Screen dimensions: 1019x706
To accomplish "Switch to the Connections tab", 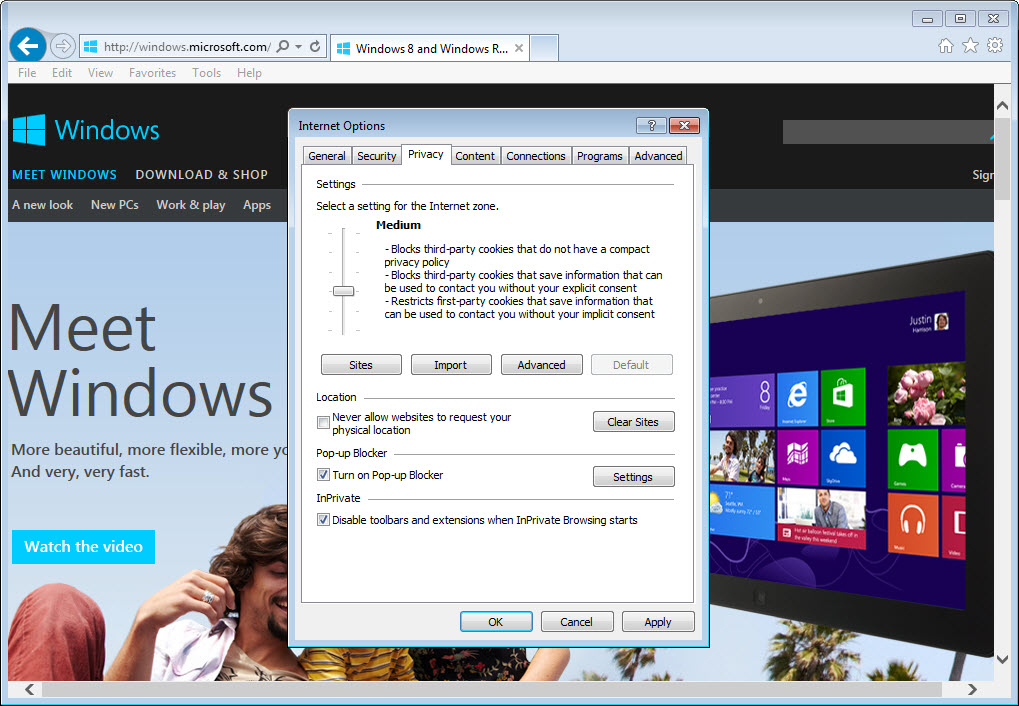I will point(535,156).
